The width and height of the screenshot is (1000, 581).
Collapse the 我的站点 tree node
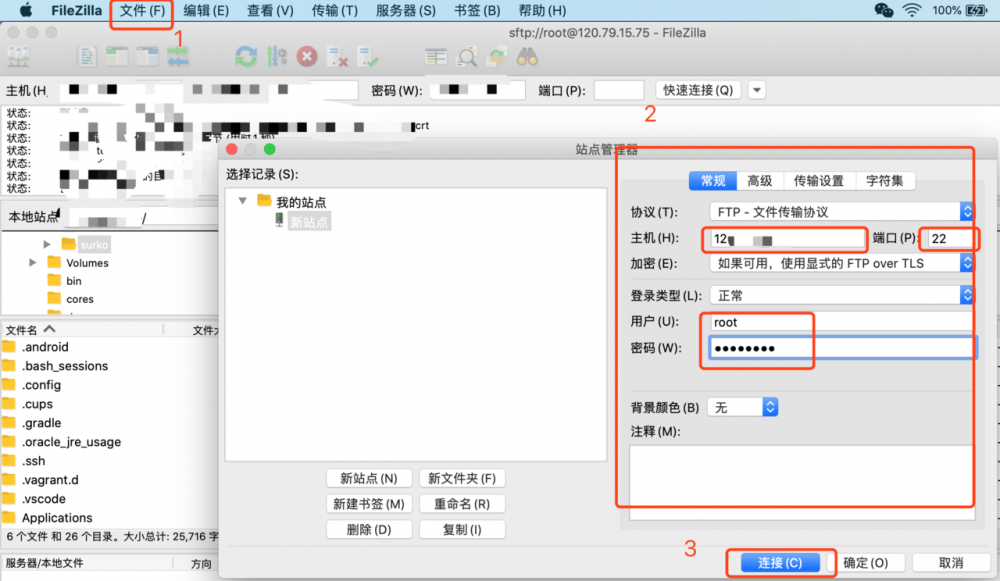[239, 199]
